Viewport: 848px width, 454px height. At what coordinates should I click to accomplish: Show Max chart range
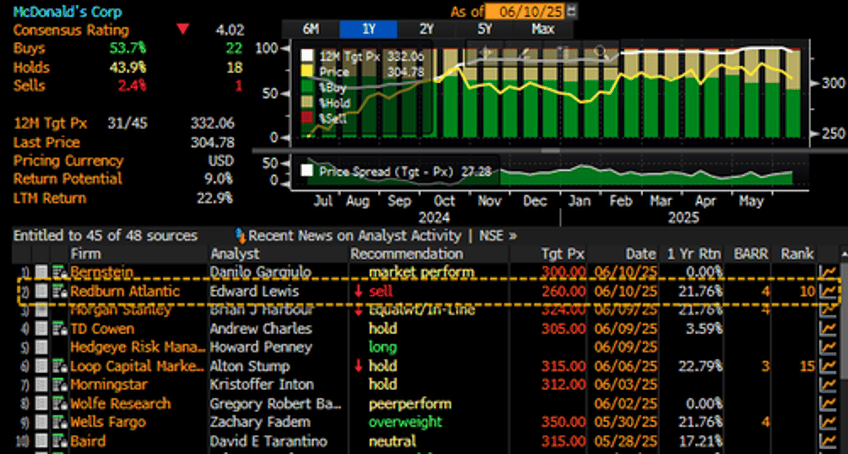pyautogui.click(x=542, y=29)
